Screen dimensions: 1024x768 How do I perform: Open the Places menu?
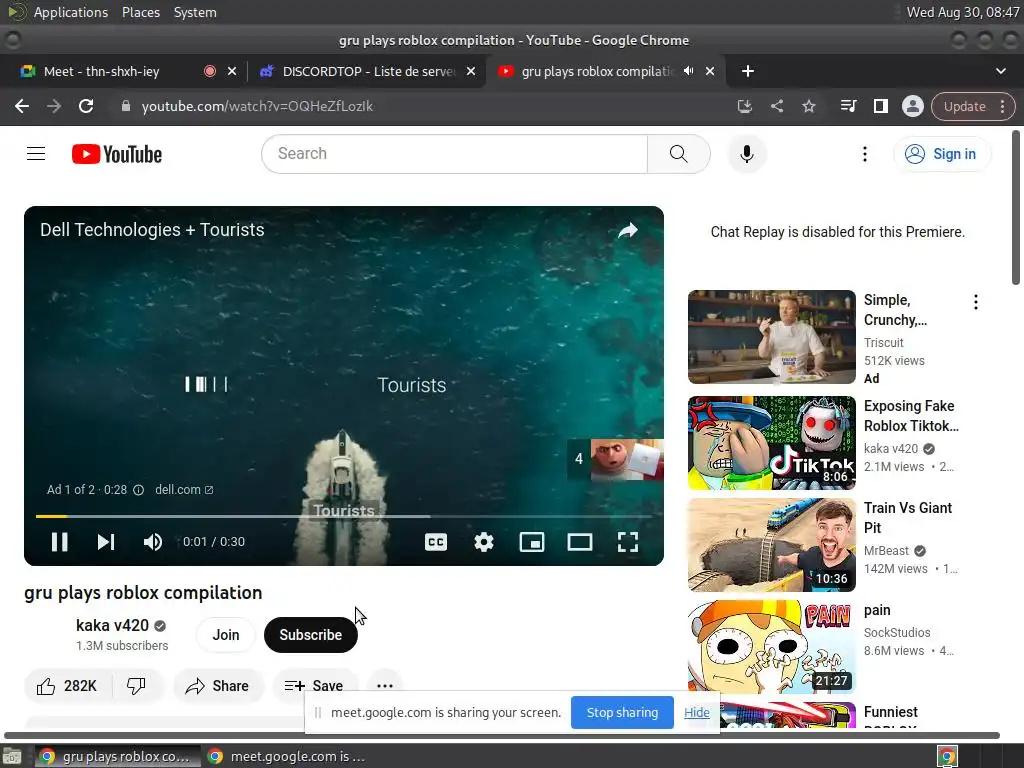140,12
